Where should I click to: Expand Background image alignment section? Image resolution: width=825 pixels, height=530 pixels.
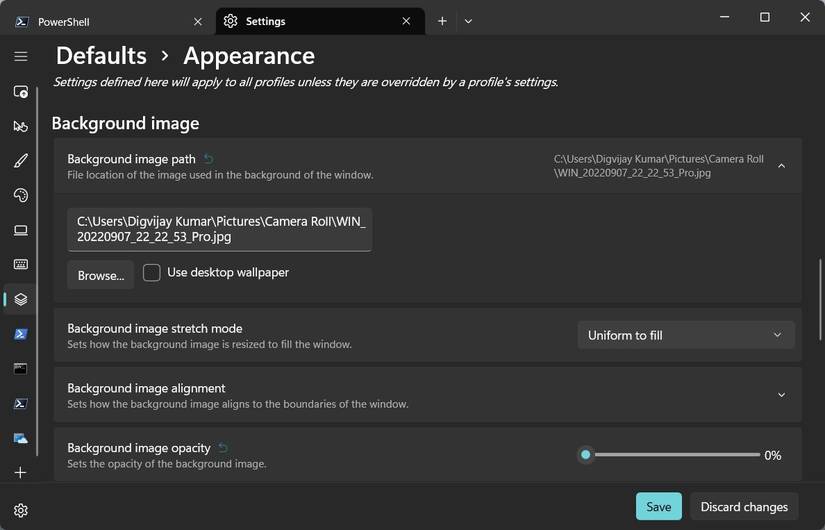pyautogui.click(x=781, y=395)
